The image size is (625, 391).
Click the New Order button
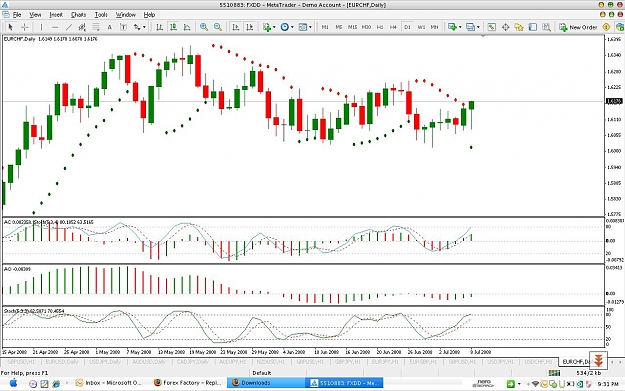click(578, 27)
